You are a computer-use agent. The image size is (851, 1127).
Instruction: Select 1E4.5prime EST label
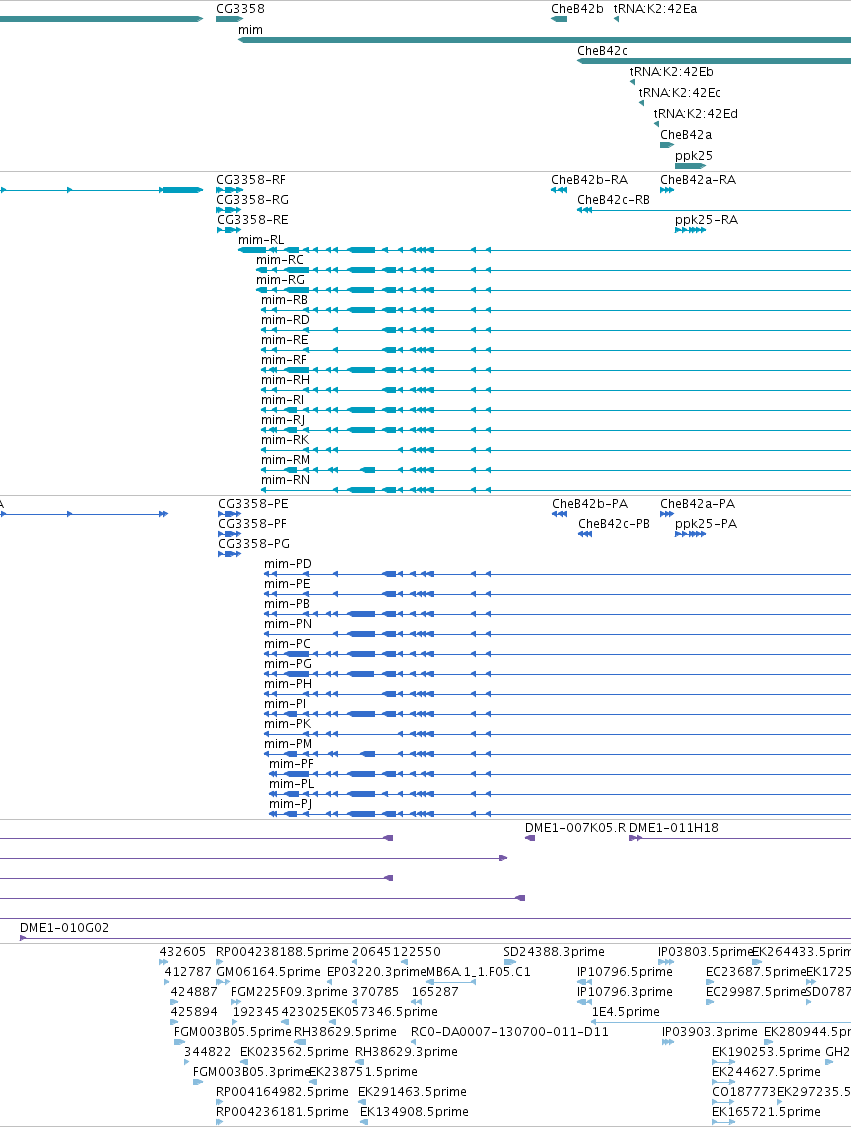(x=625, y=1012)
